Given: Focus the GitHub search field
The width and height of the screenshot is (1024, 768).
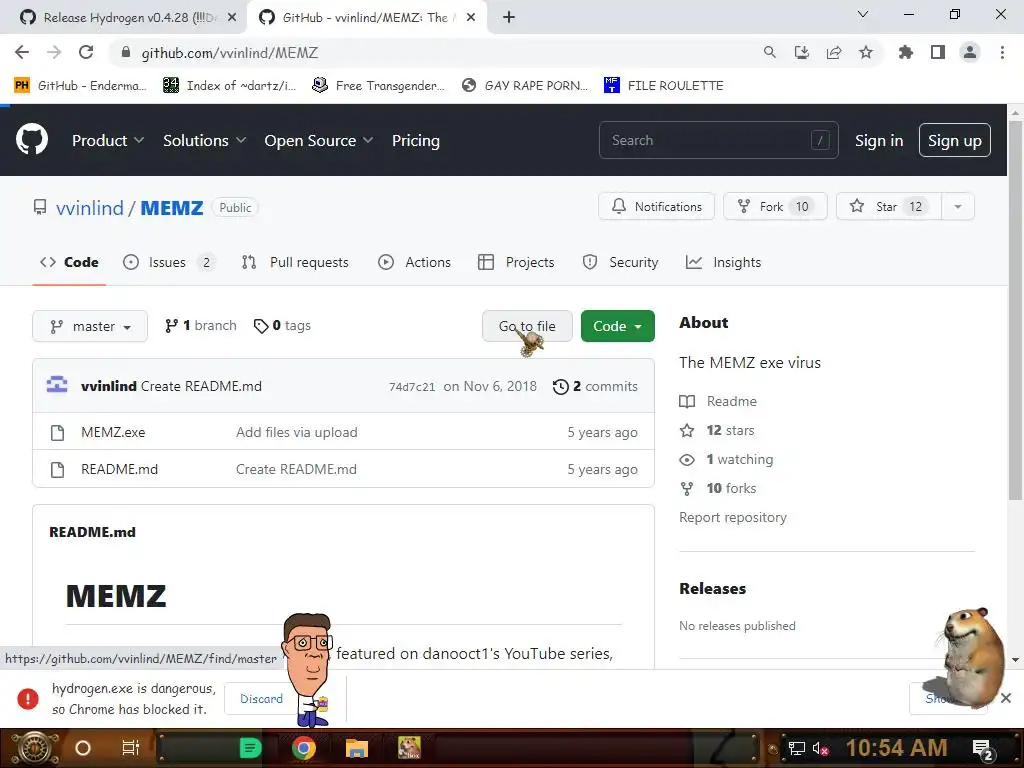Looking at the screenshot, I should [718, 140].
